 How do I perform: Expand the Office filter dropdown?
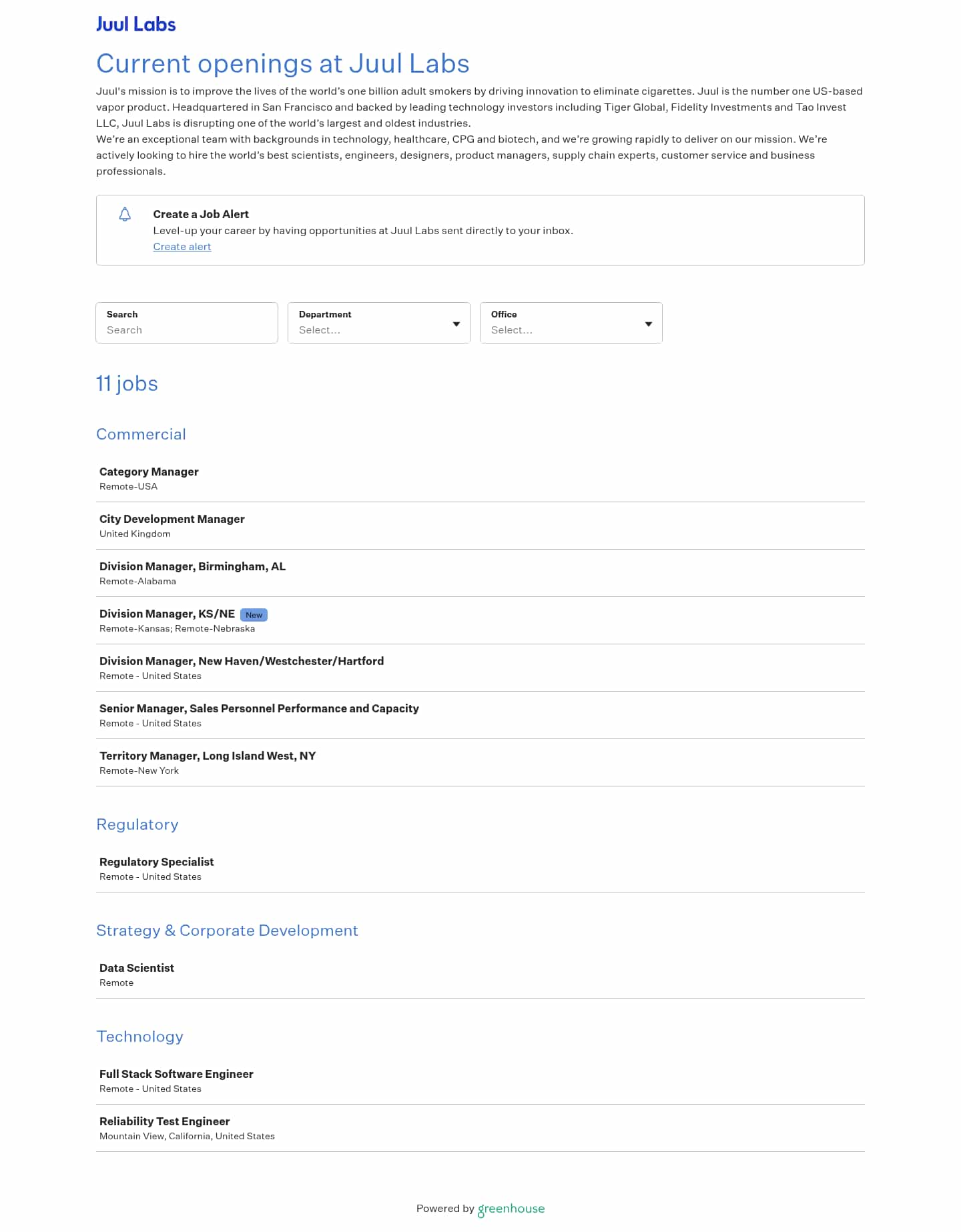[x=571, y=324]
